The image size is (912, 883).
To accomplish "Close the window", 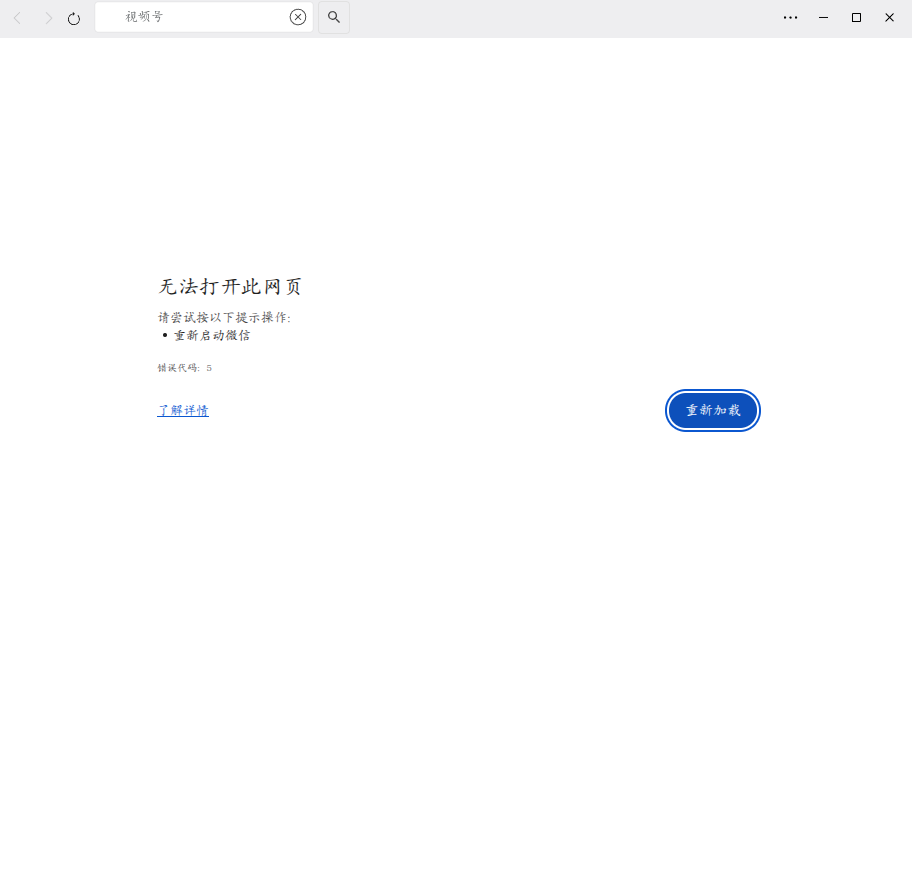I will tap(889, 17).
